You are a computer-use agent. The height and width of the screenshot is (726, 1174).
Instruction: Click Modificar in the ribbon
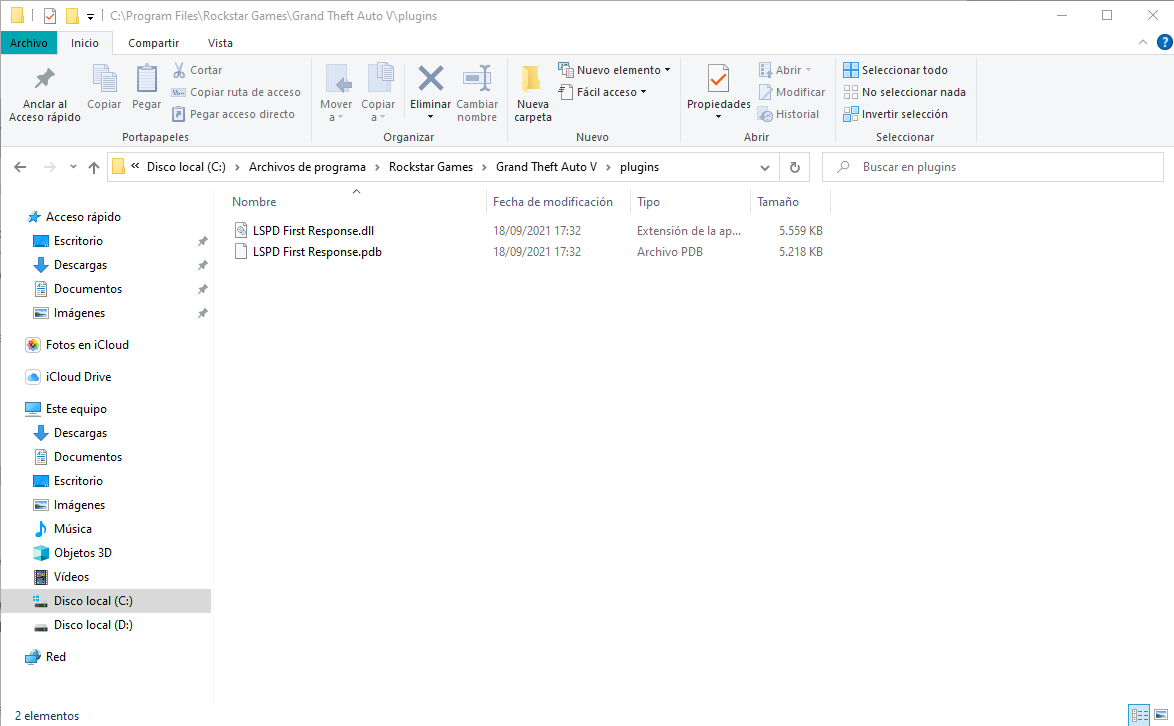click(x=791, y=92)
